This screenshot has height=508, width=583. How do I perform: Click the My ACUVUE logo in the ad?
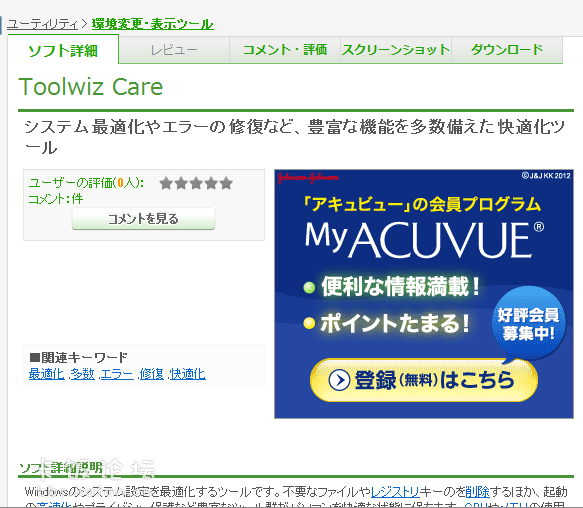[424, 240]
